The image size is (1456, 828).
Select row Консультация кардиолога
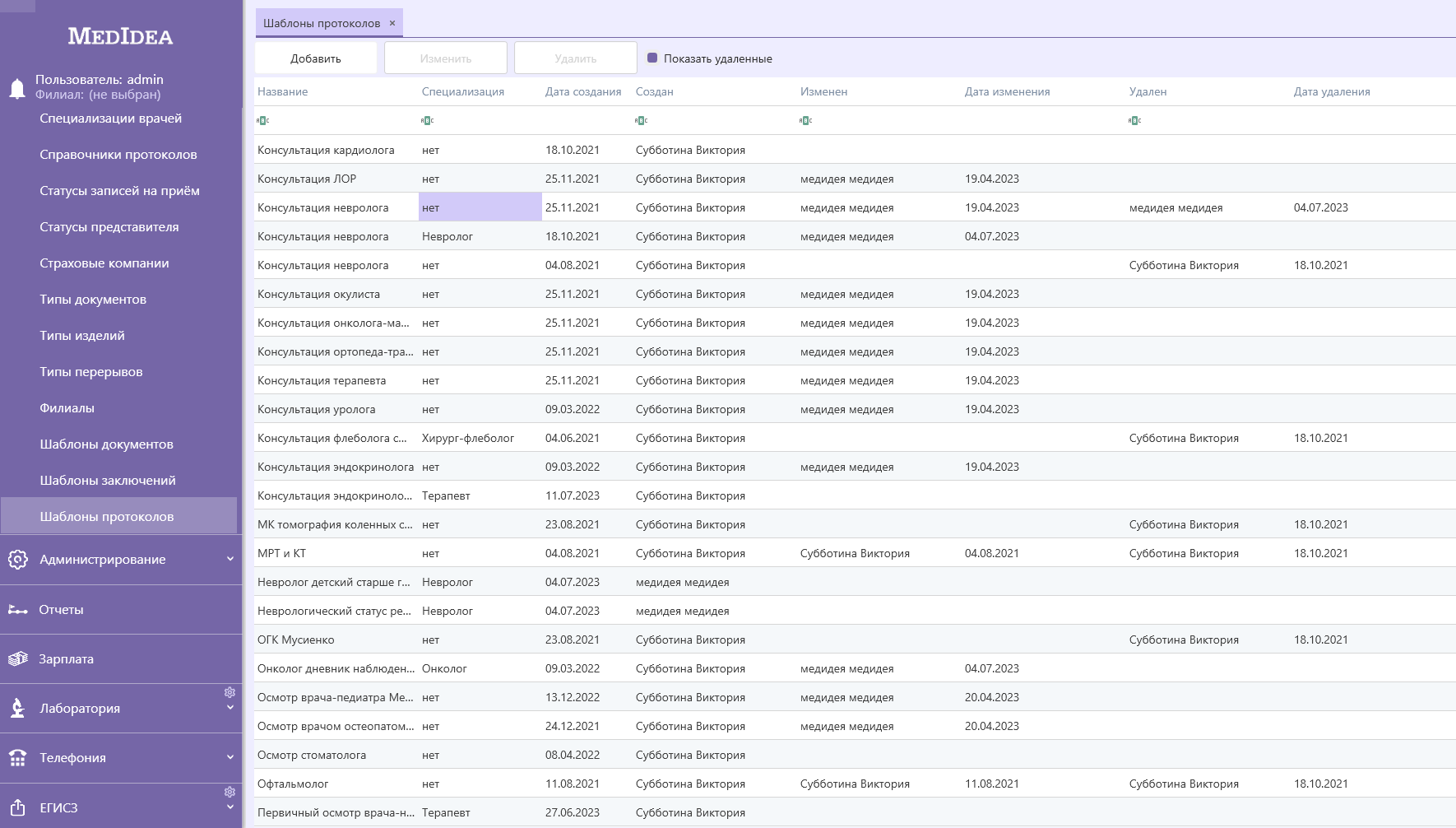point(856,150)
